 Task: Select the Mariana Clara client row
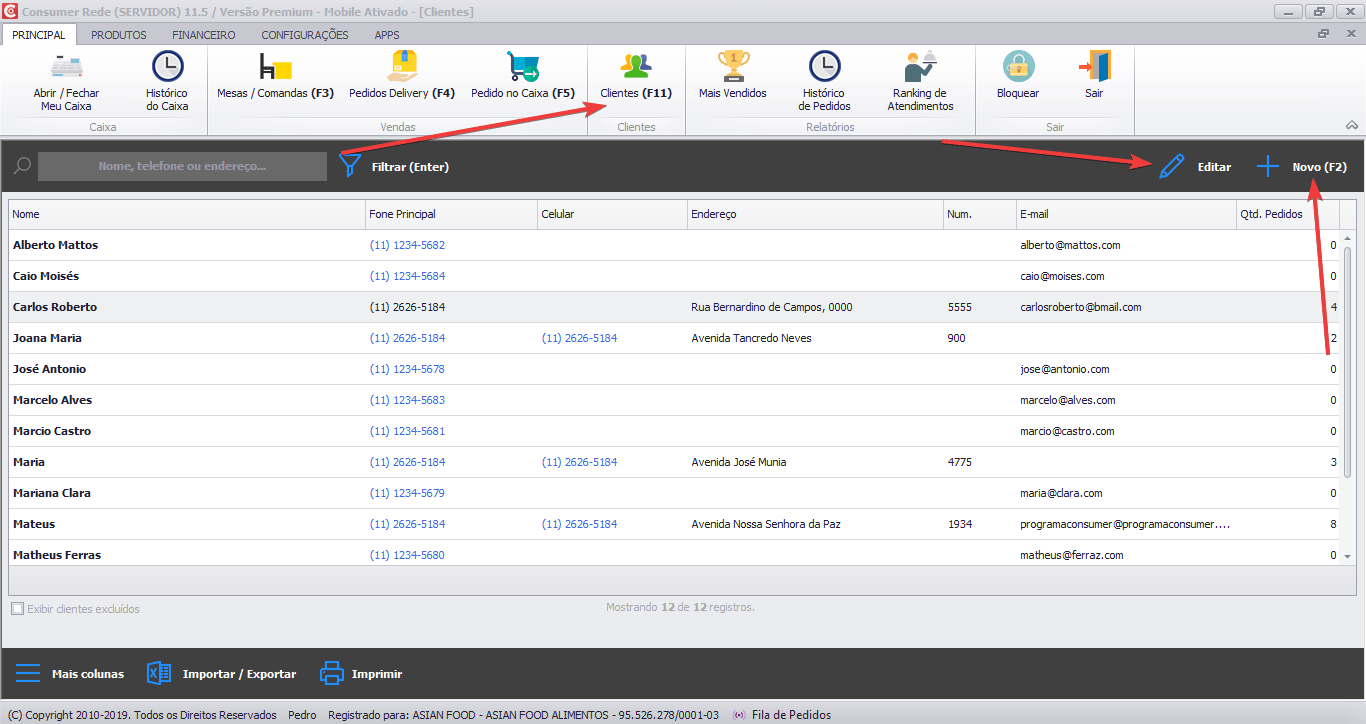pyautogui.click(x=674, y=493)
